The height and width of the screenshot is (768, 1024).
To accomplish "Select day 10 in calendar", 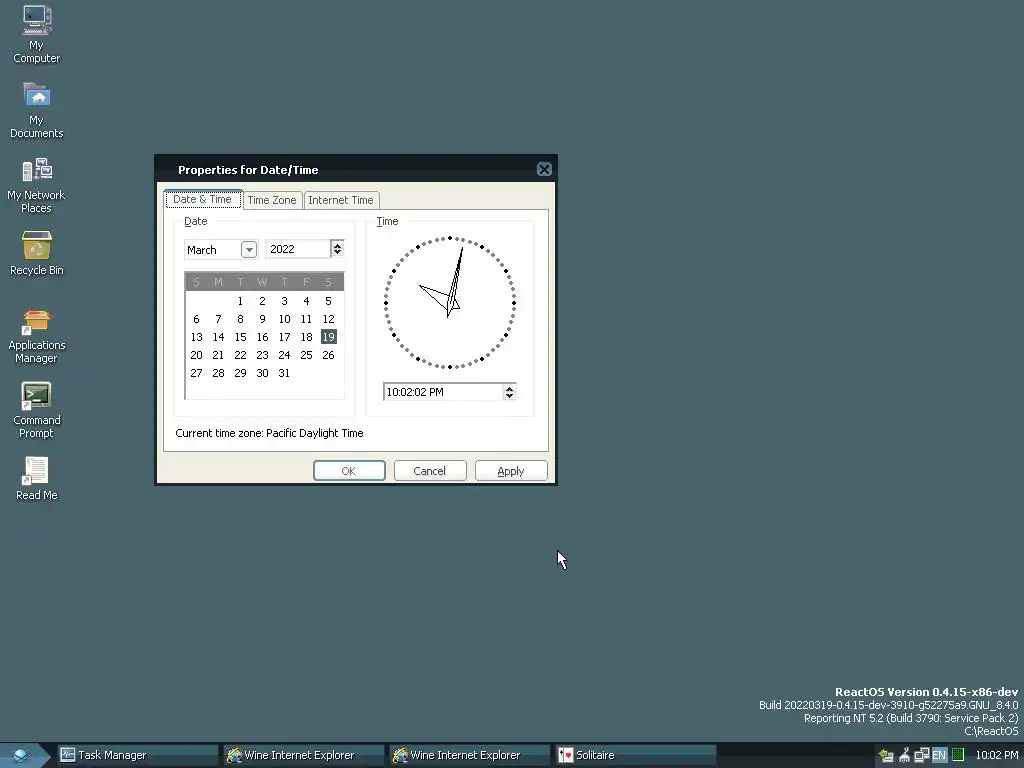I will point(284,319).
